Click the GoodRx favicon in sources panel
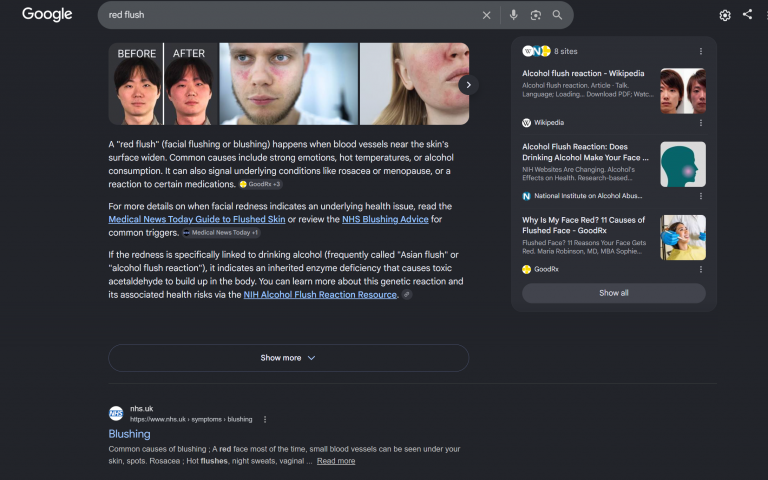 pyautogui.click(x=527, y=269)
